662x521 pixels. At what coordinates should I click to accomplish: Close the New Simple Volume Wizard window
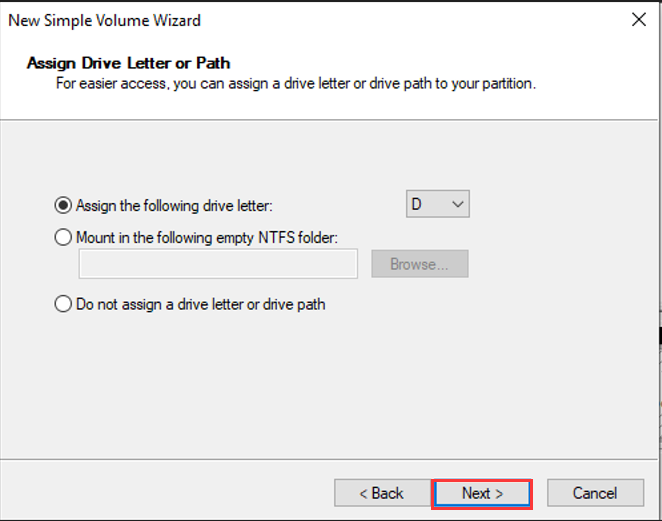638,20
